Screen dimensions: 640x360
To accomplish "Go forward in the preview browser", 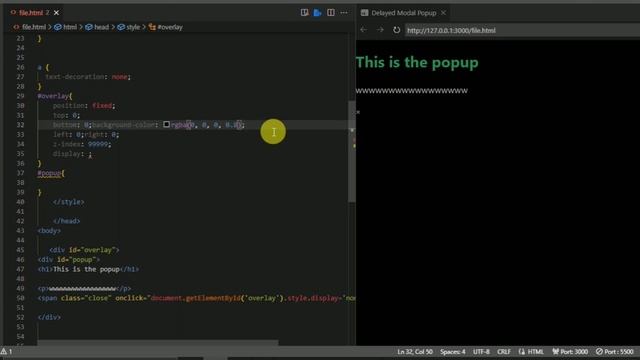I will pyautogui.click(x=380, y=30).
